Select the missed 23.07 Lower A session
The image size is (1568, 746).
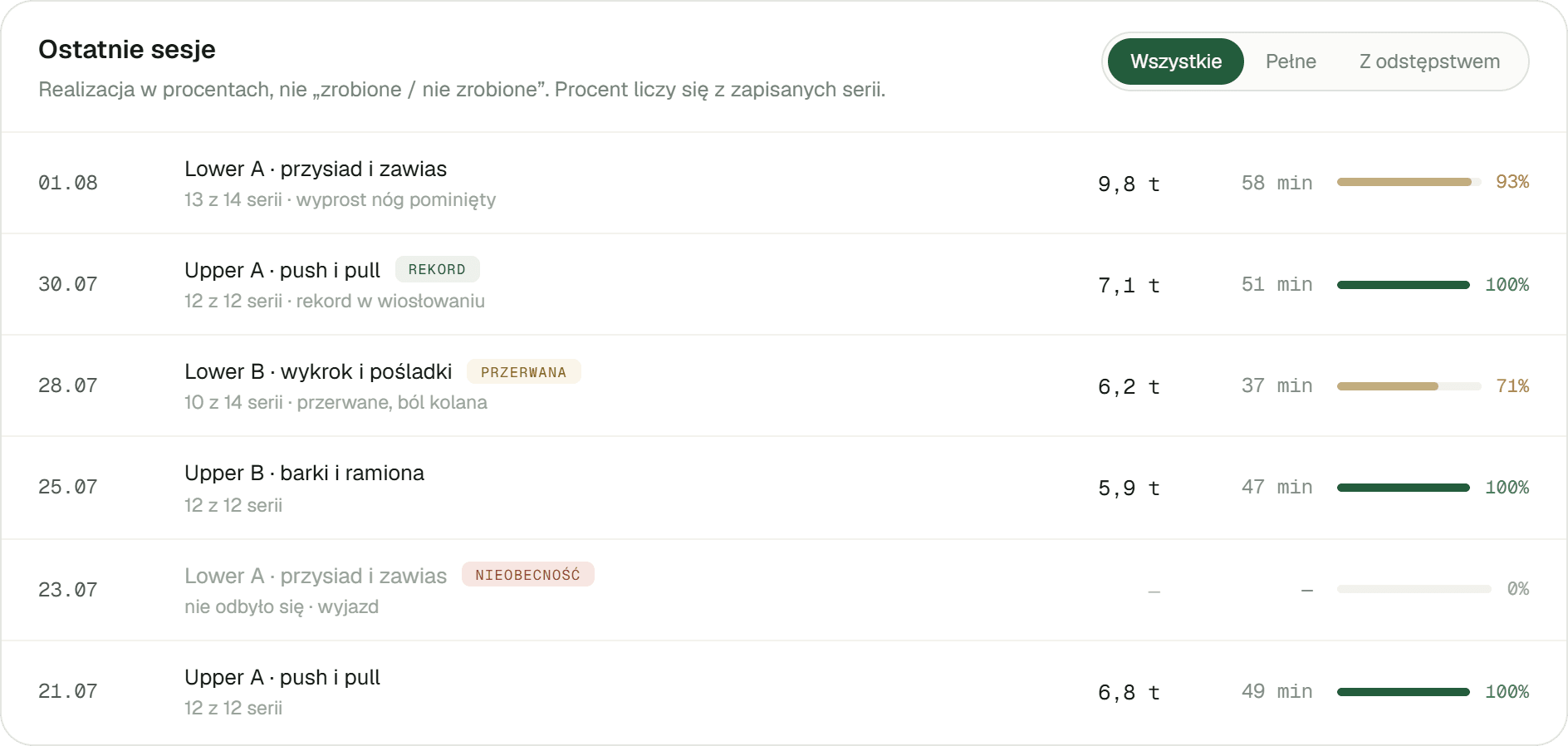pos(784,590)
